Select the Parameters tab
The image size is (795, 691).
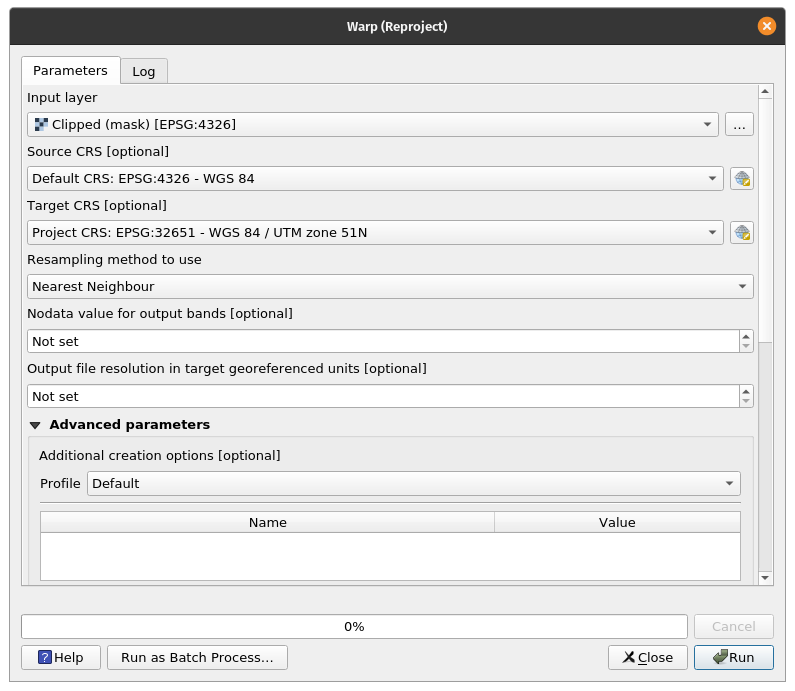pyautogui.click(x=70, y=71)
